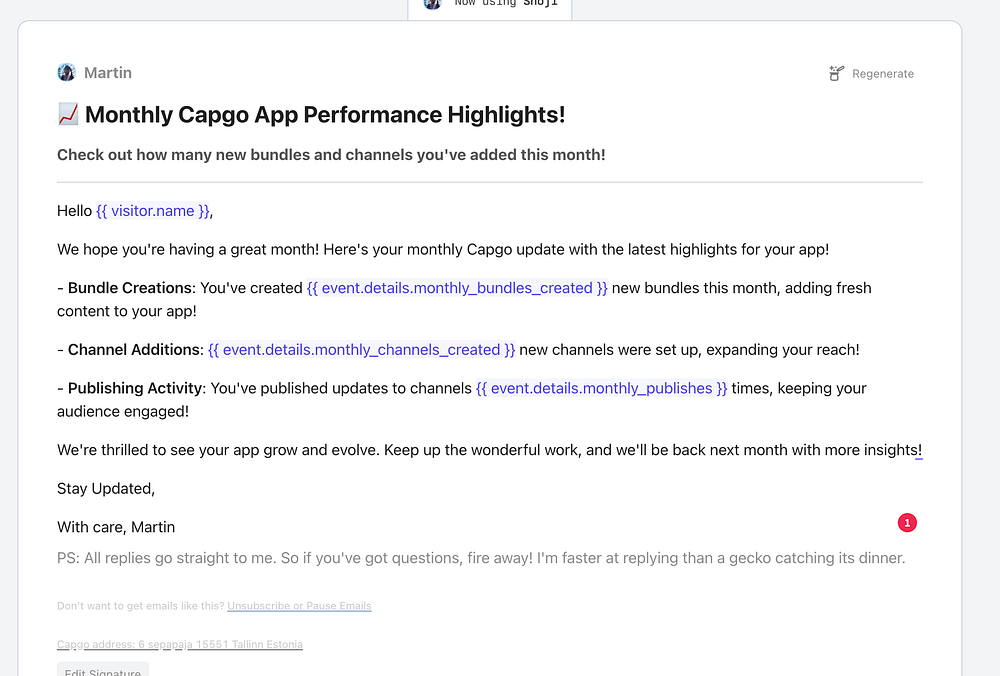Image resolution: width=1000 pixels, height=676 pixels.
Task: Click the underlined exclamation mark after 'insights'
Action: [919, 450]
